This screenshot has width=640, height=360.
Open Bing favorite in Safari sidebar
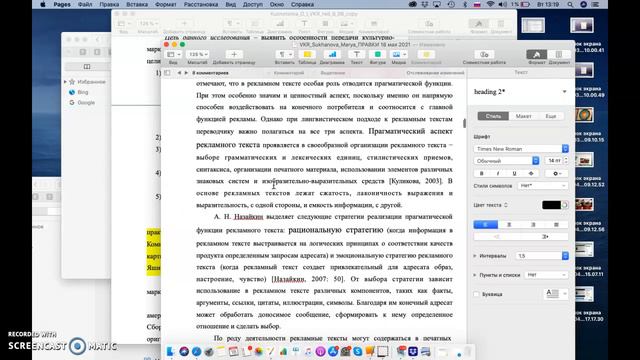[83, 92]
